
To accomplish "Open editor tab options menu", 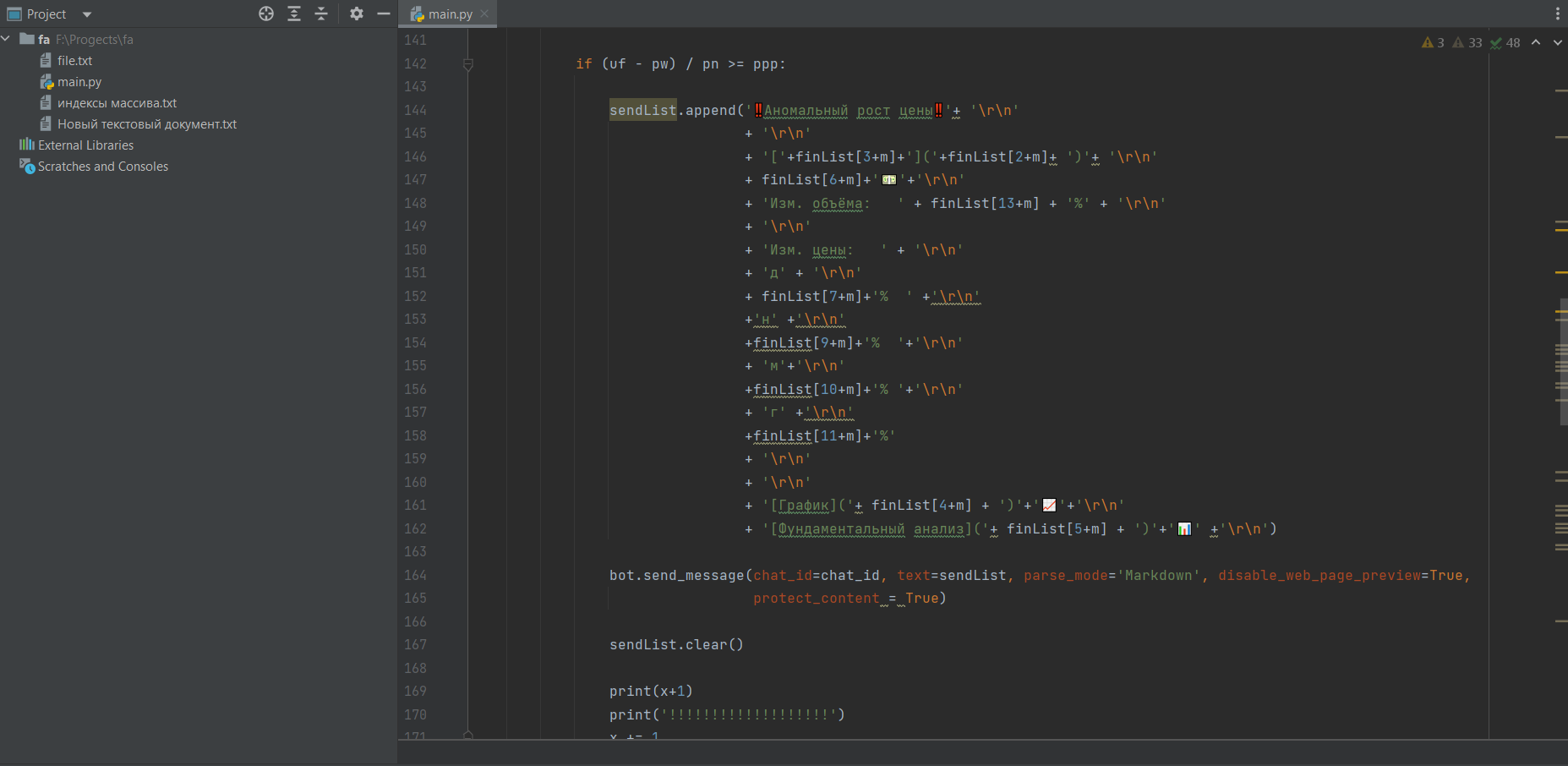I will point(1558,14).
